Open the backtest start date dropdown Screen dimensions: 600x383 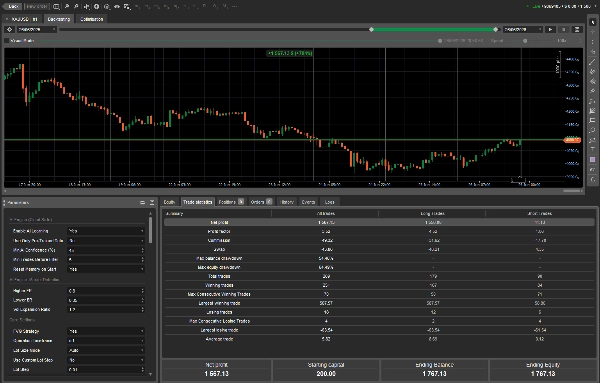(x=36, y=29)
